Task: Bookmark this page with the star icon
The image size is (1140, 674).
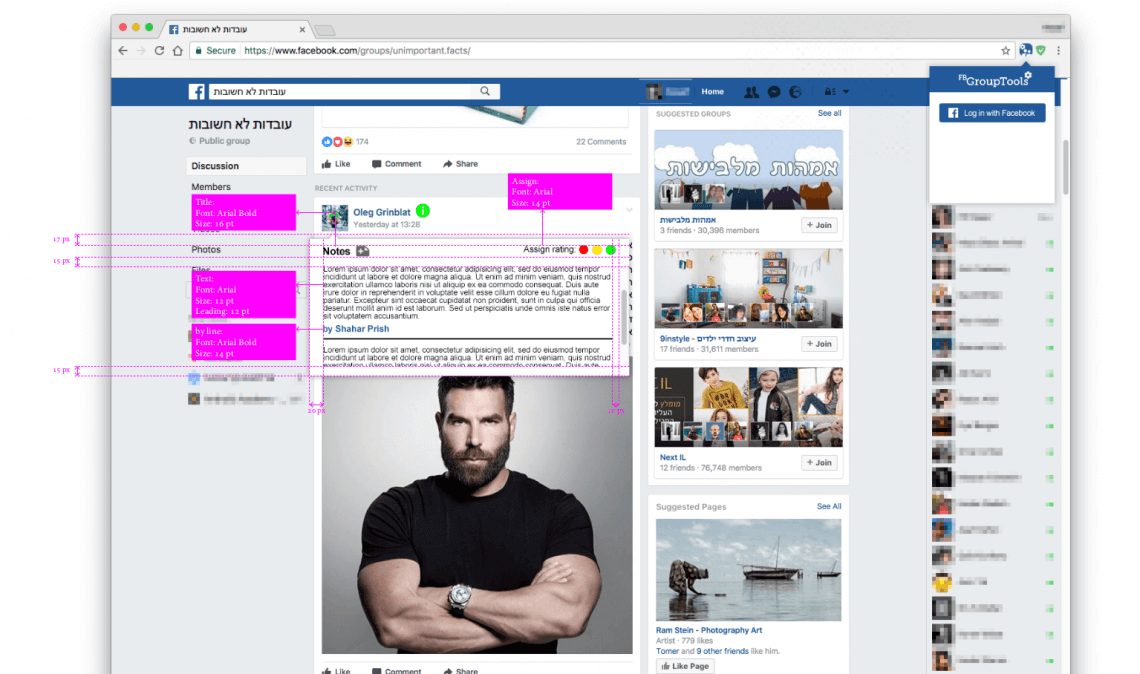Action: 1005,51
